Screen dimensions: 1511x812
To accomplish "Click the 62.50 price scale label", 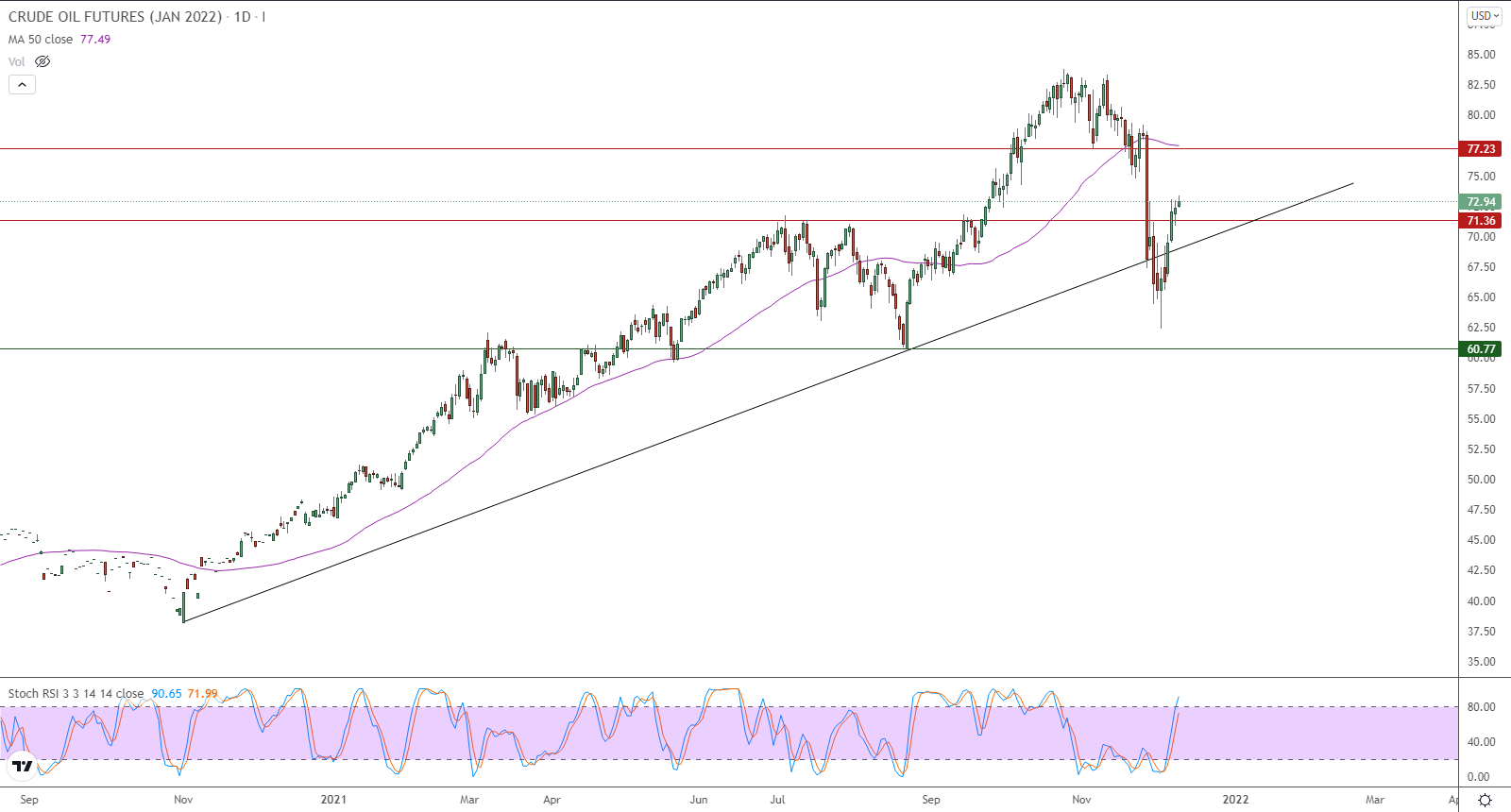I will tap(1481, 328).
